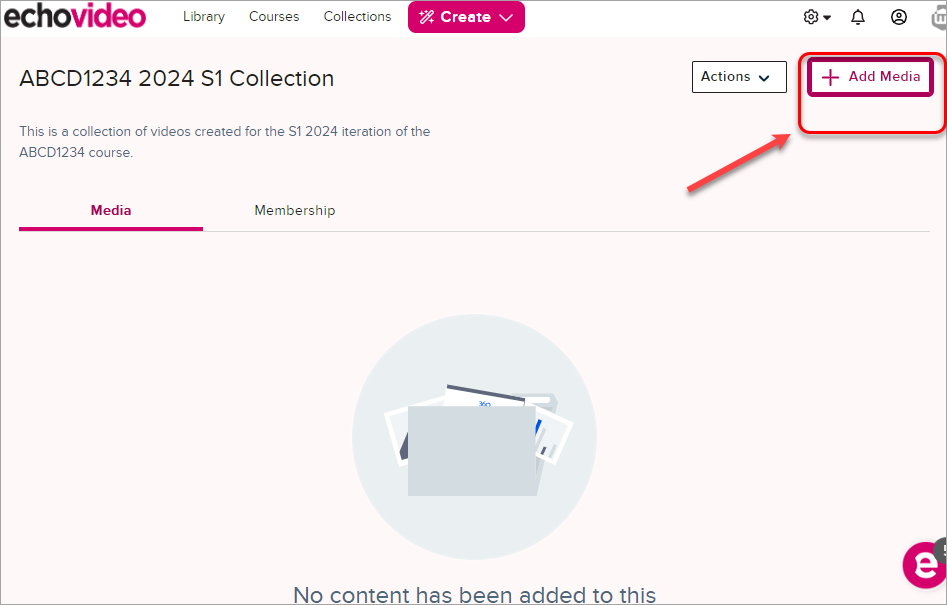This screenshot has width=947, height=605.
Task: Go to Courses in the top navigation
Action: pyautogui.click(x=274, y=17)
